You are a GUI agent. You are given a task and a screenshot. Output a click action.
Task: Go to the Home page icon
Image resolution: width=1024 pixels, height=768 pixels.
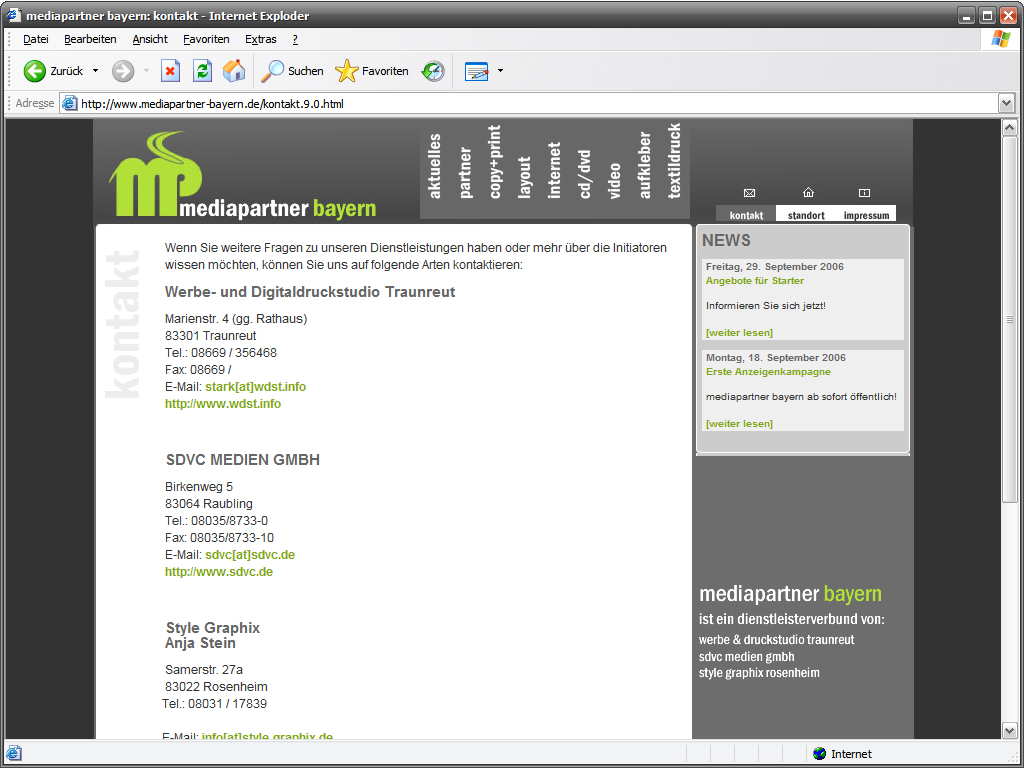coord(234,71)
